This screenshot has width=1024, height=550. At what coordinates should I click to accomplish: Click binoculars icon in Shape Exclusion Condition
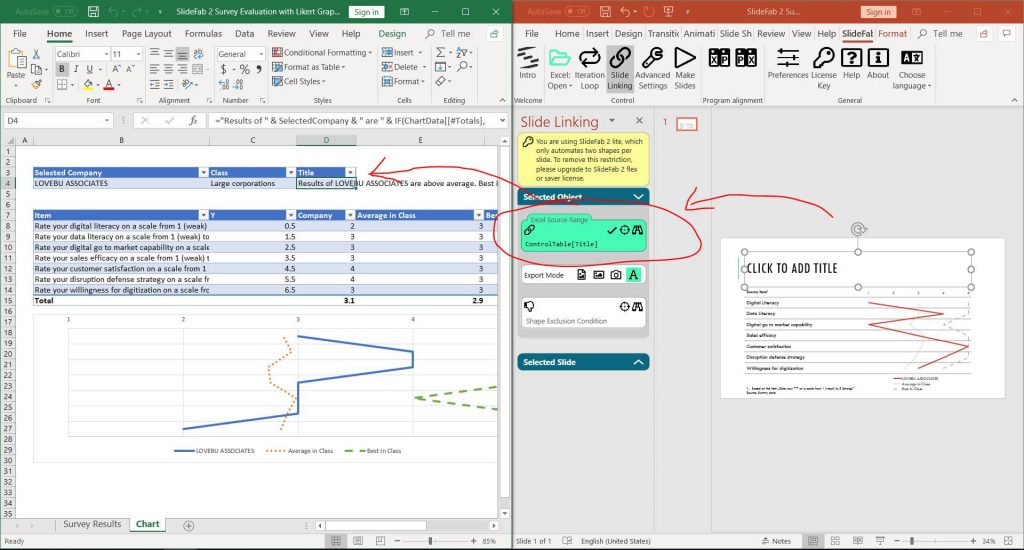pos(637,306)
